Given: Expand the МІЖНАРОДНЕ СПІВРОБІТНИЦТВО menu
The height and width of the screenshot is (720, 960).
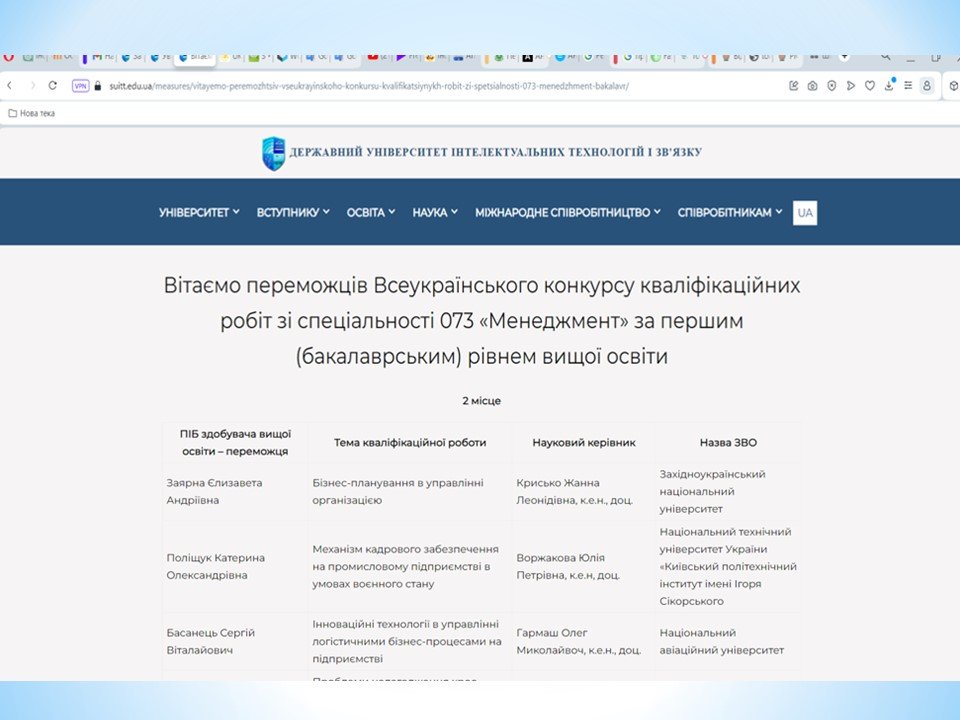Looking at the screenshot, I should [x=568, y=212].
